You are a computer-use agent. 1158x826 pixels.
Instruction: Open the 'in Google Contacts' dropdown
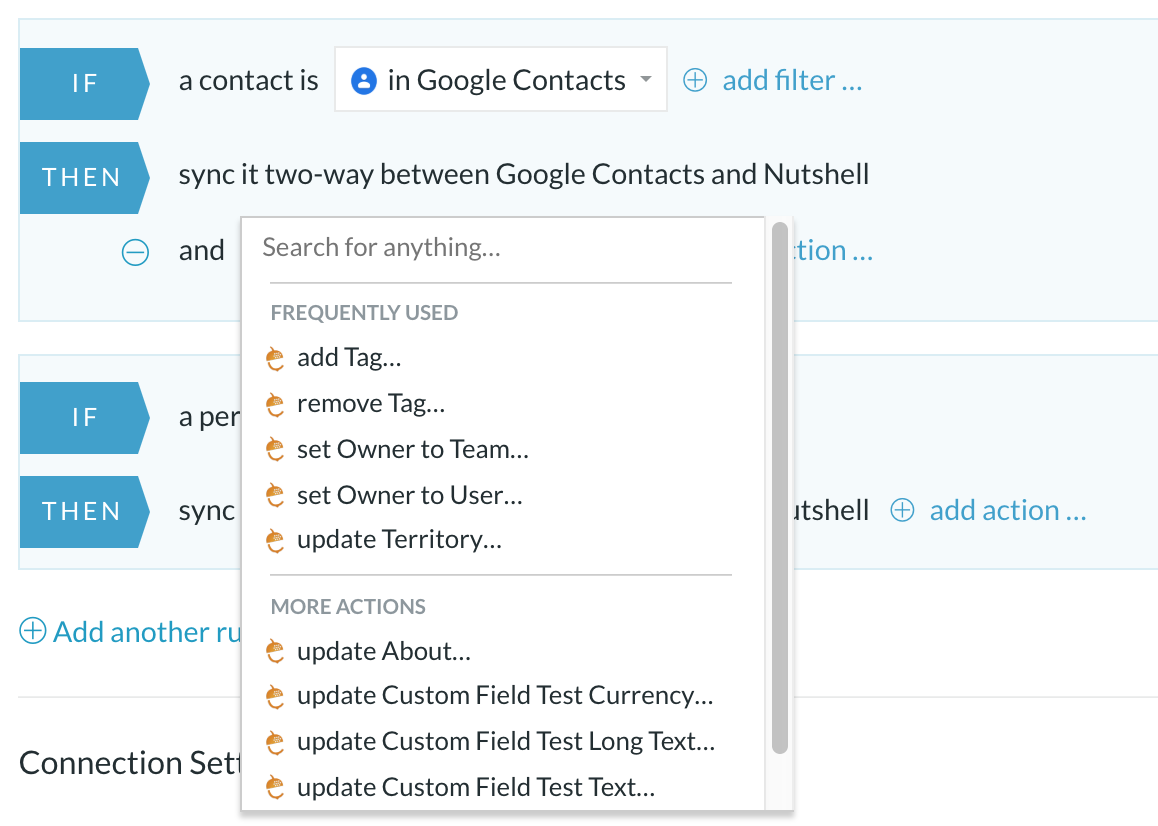(x=501, y=80)
